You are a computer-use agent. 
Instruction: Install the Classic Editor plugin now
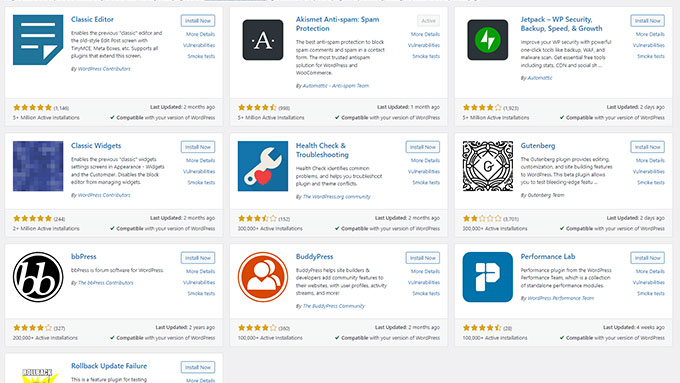[x=198, y=21]
